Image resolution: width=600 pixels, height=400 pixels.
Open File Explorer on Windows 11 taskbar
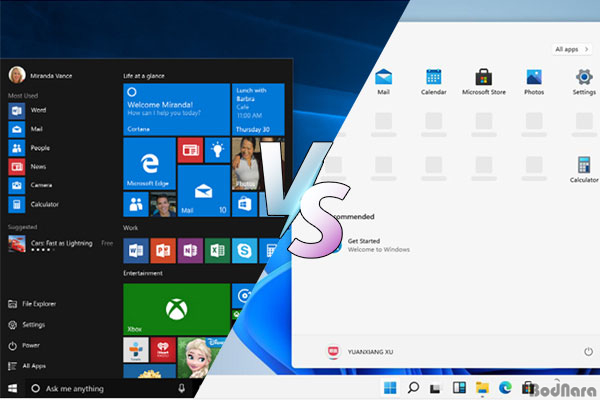482,388
